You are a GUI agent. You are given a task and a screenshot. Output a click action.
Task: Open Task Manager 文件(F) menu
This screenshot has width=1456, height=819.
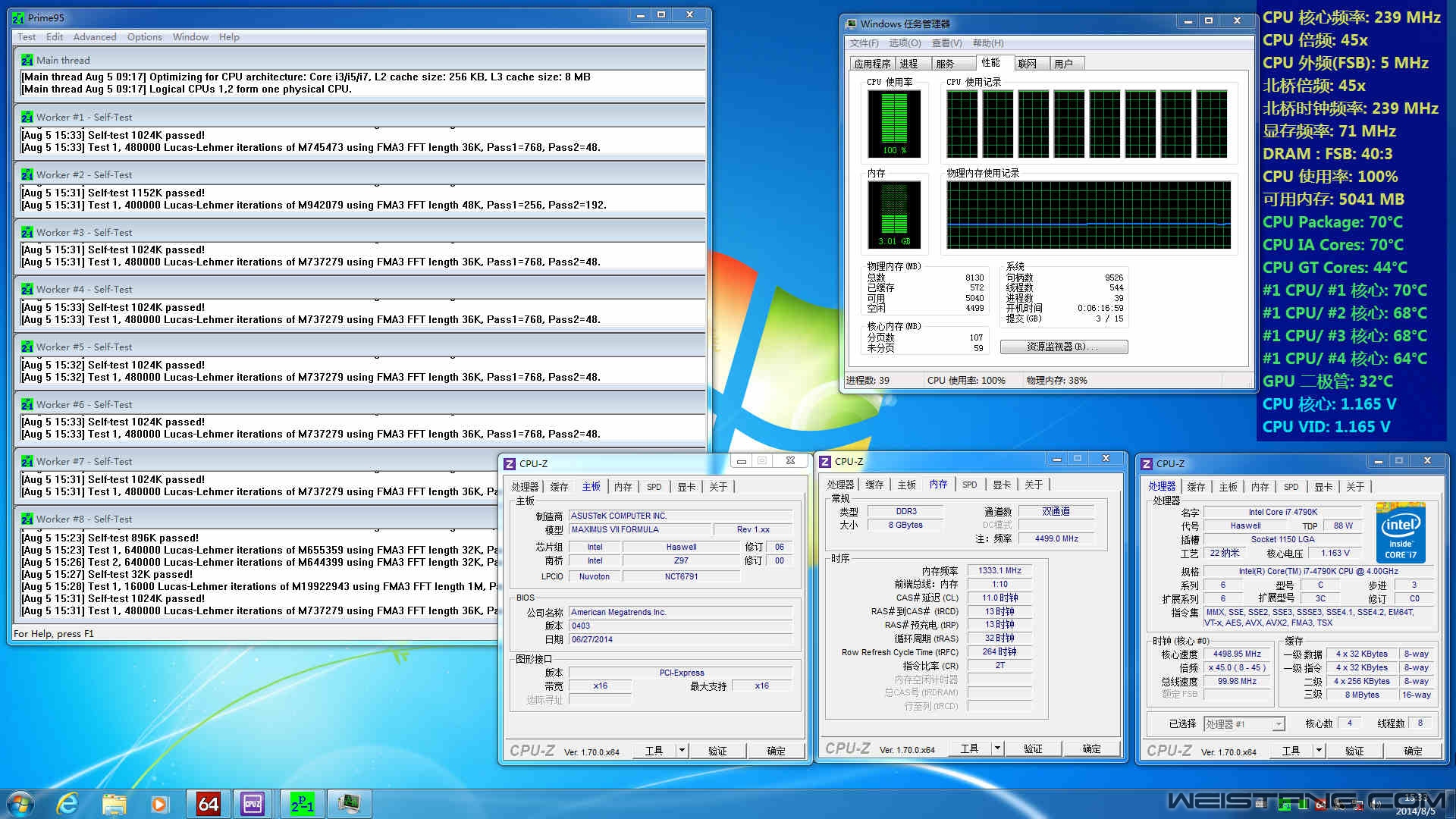(864, 43)
